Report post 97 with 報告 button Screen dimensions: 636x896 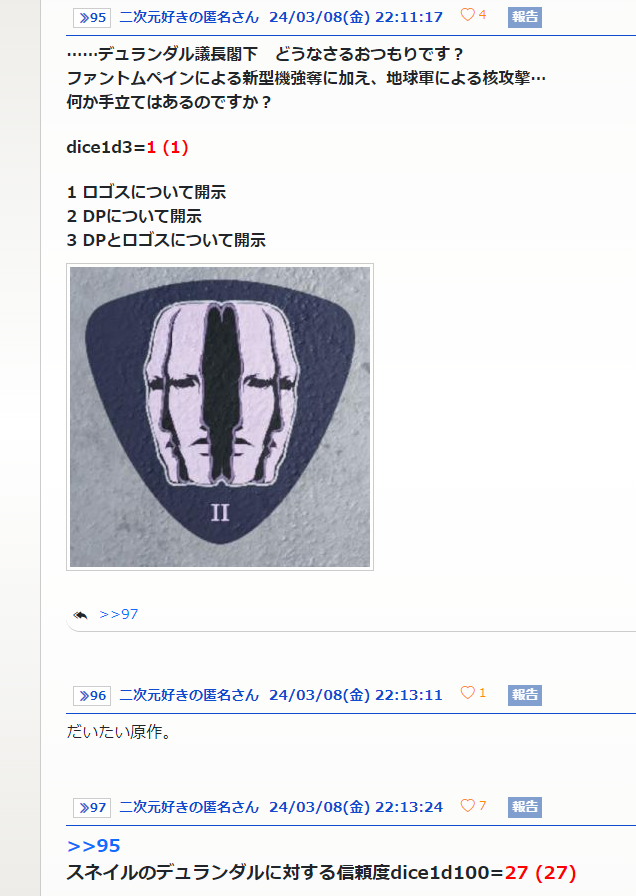525,807
